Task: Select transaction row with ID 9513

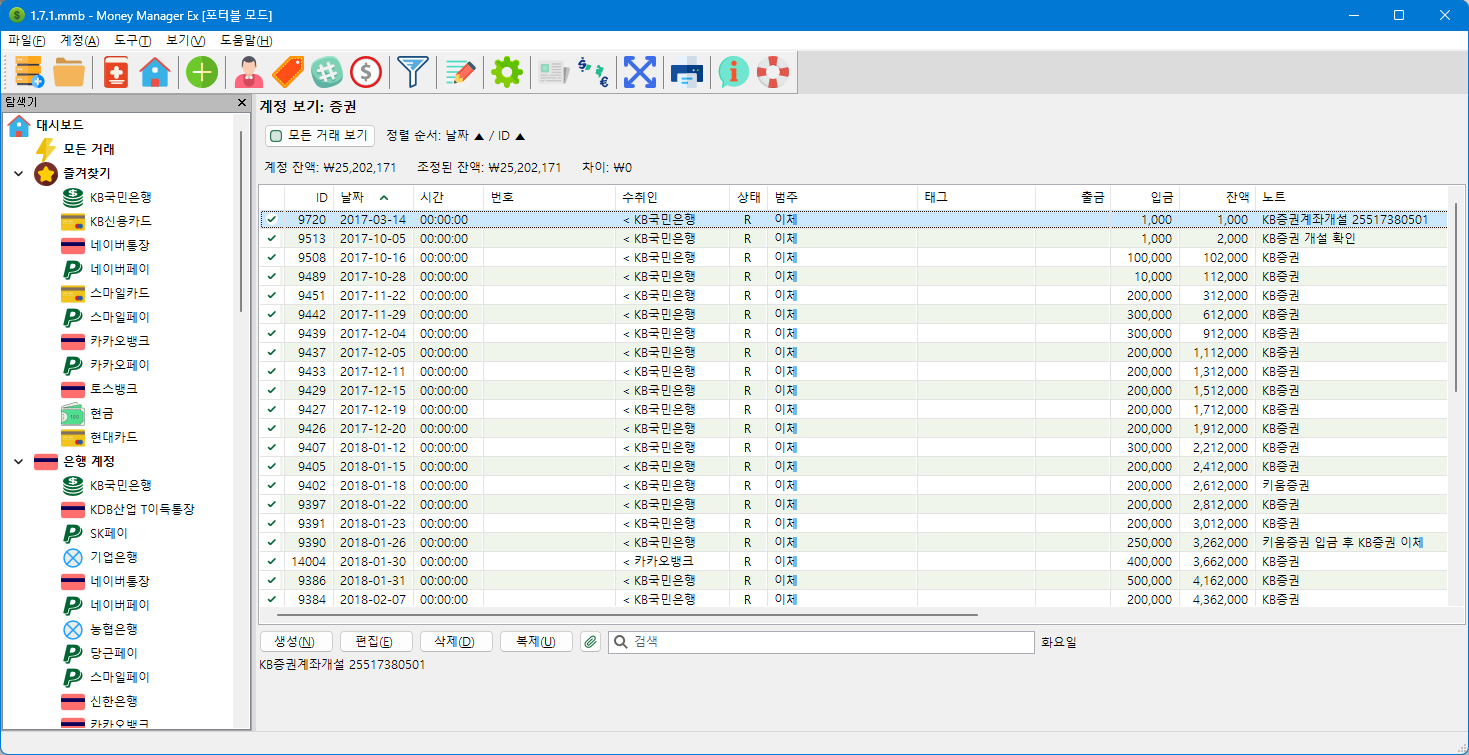Action: pos(852,238)
